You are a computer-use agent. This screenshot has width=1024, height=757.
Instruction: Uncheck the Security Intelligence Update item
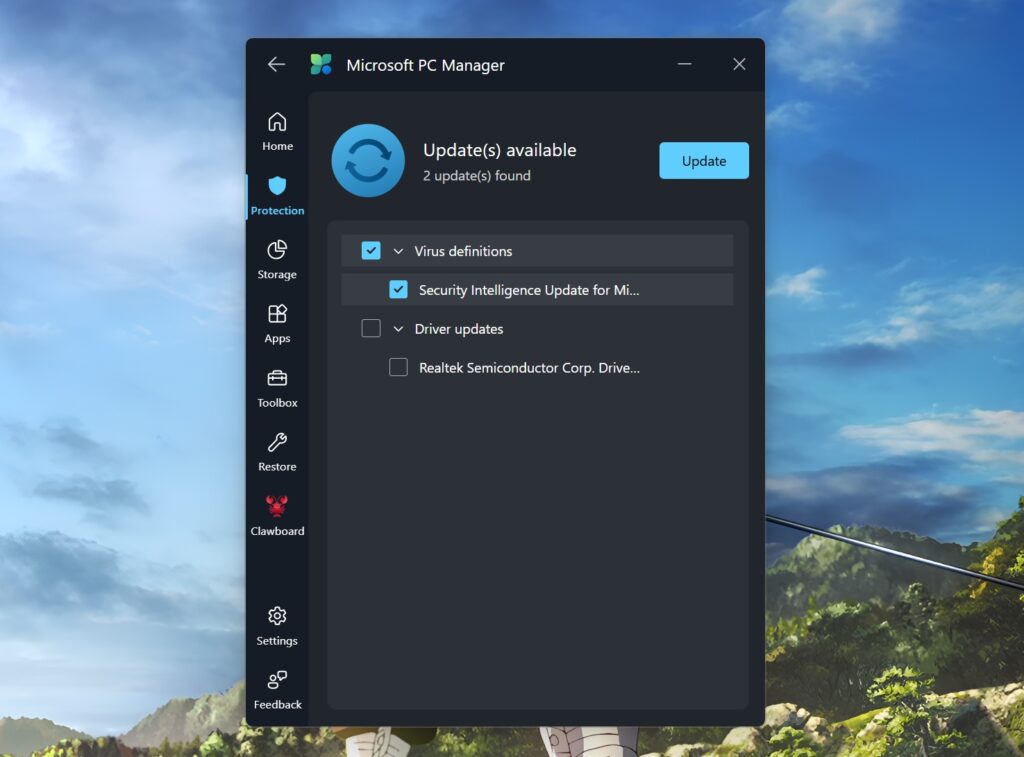tap(398, 289)
